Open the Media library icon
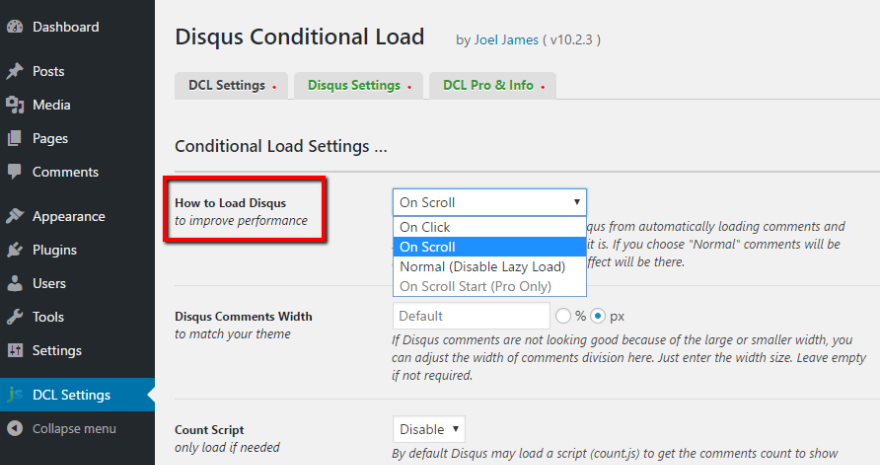 [x=15, y=105]
